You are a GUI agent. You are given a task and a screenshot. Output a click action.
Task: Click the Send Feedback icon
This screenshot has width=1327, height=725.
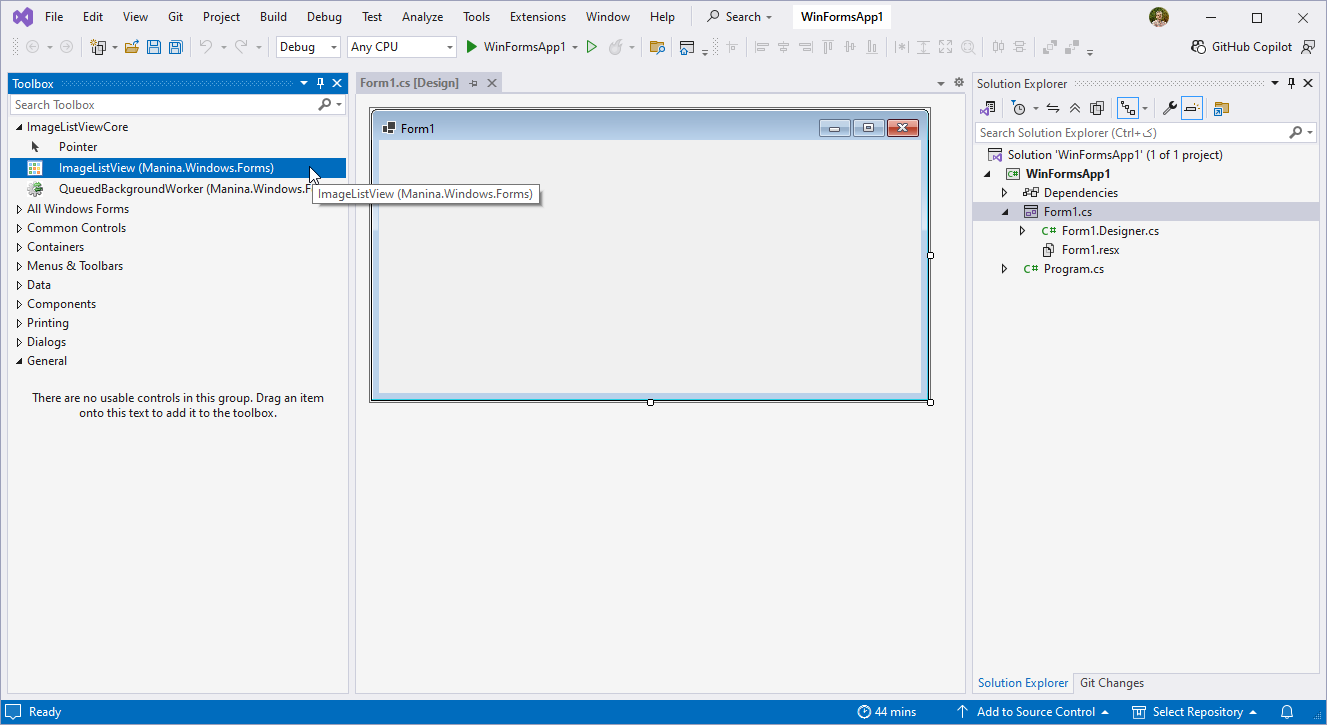pyautogui.click(x=1308, y=47)
